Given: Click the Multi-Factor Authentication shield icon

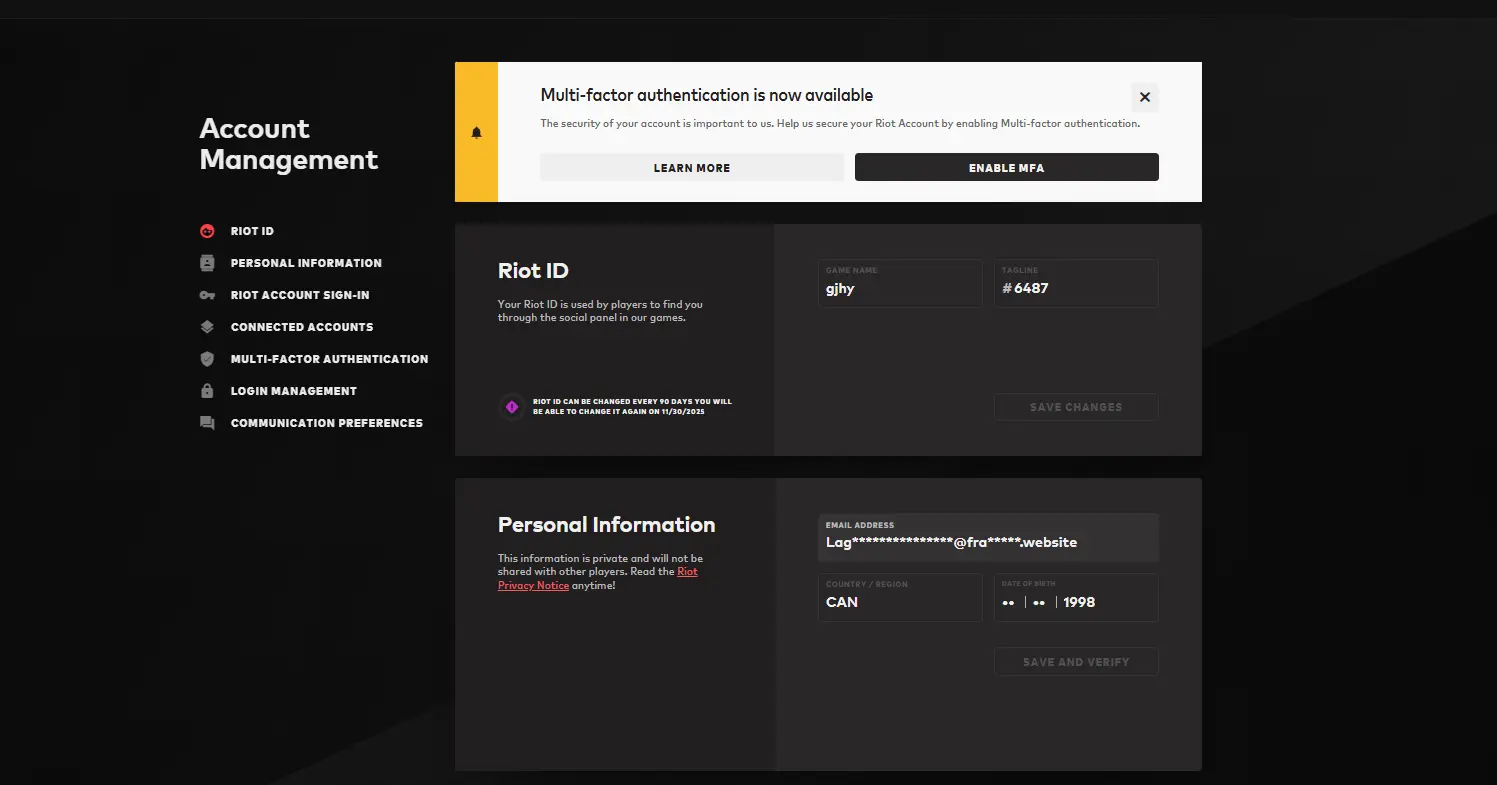Looking at the screenshot, I should 207,359.
